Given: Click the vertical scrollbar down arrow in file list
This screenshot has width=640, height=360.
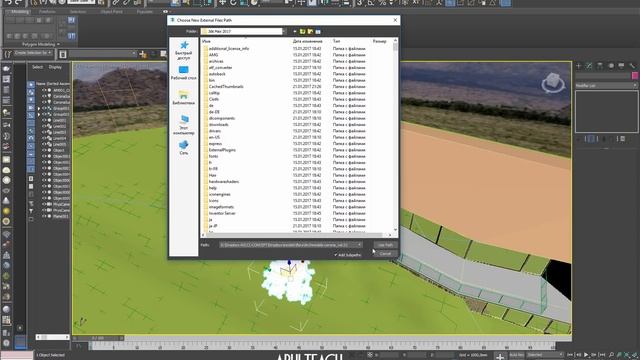Looking at the screenshot, I should 395,230.
